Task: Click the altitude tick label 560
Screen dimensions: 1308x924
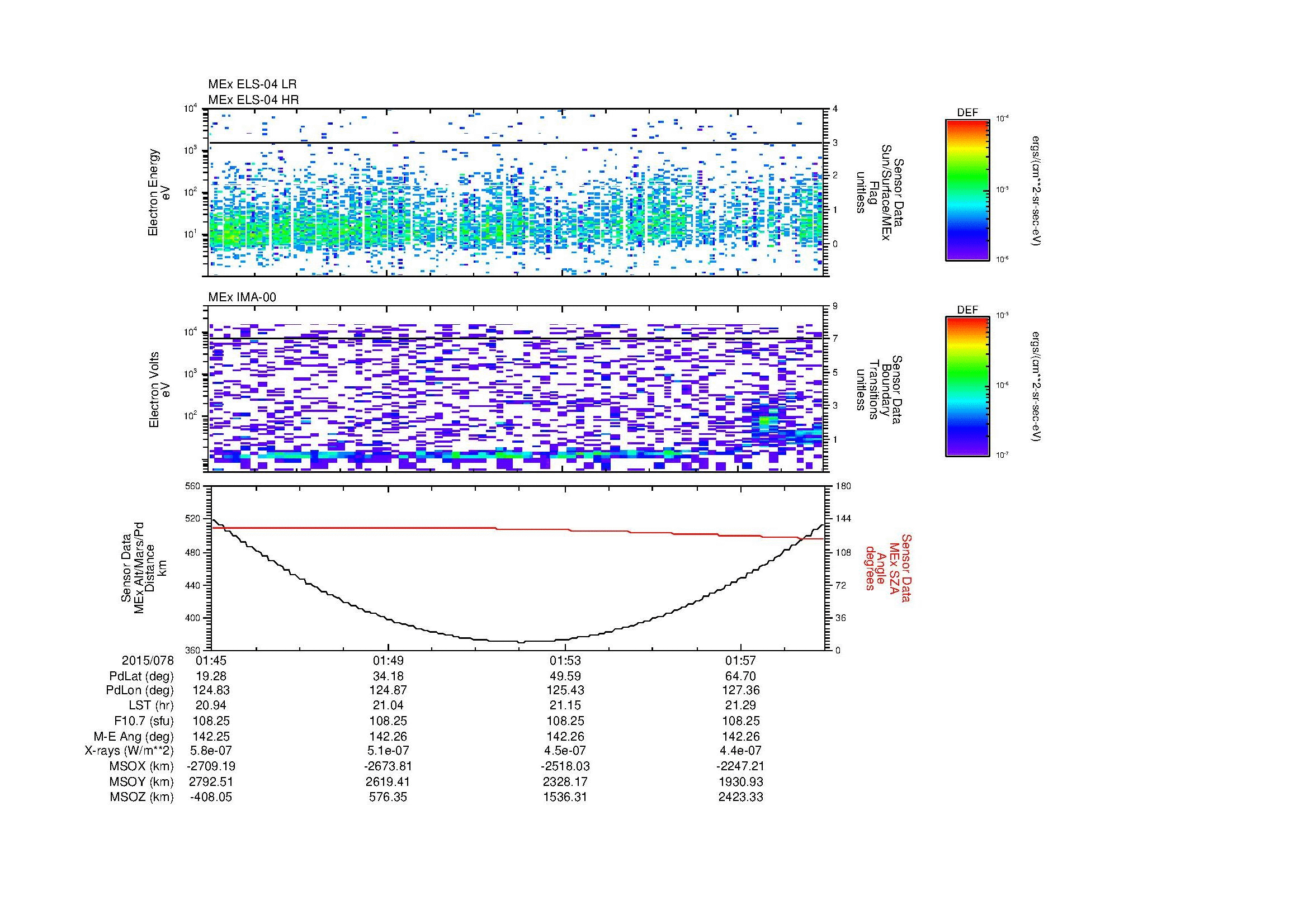Action: coord(192,486)
